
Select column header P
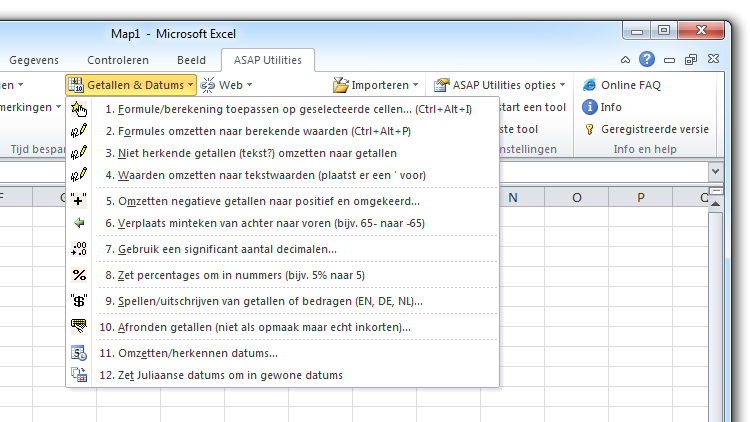640,198
